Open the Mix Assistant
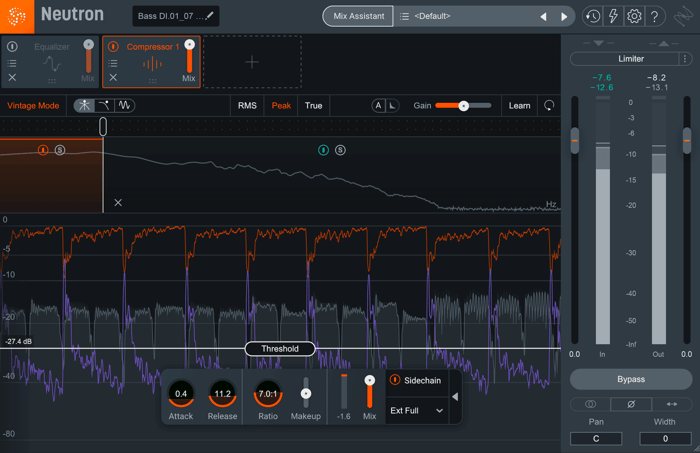This screenshot has height=453, width=700. coord(358,16)
